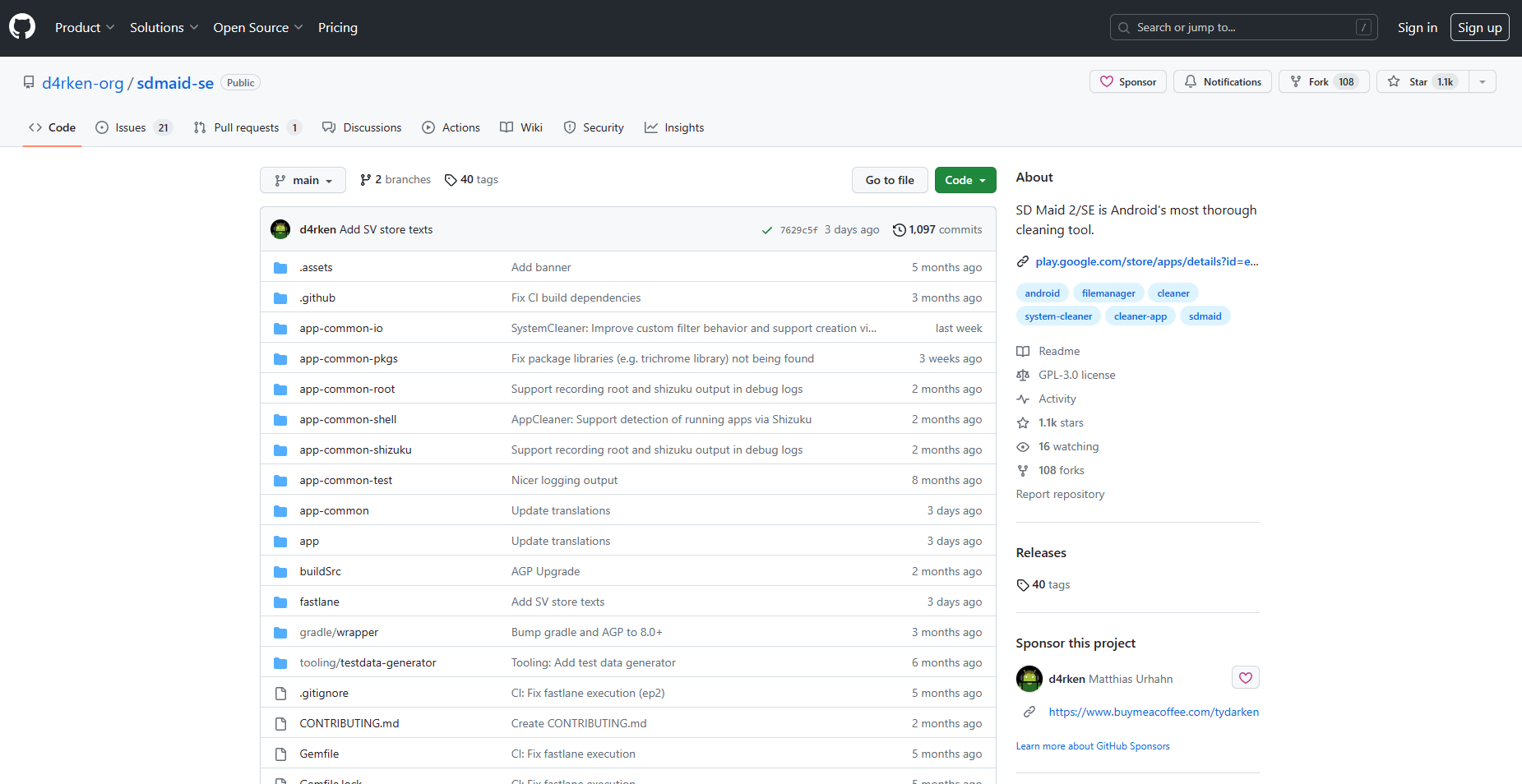Screen dimensions: 1522x784
Task: Open the Product menu in navbar
Action: [x=85, y=28]
